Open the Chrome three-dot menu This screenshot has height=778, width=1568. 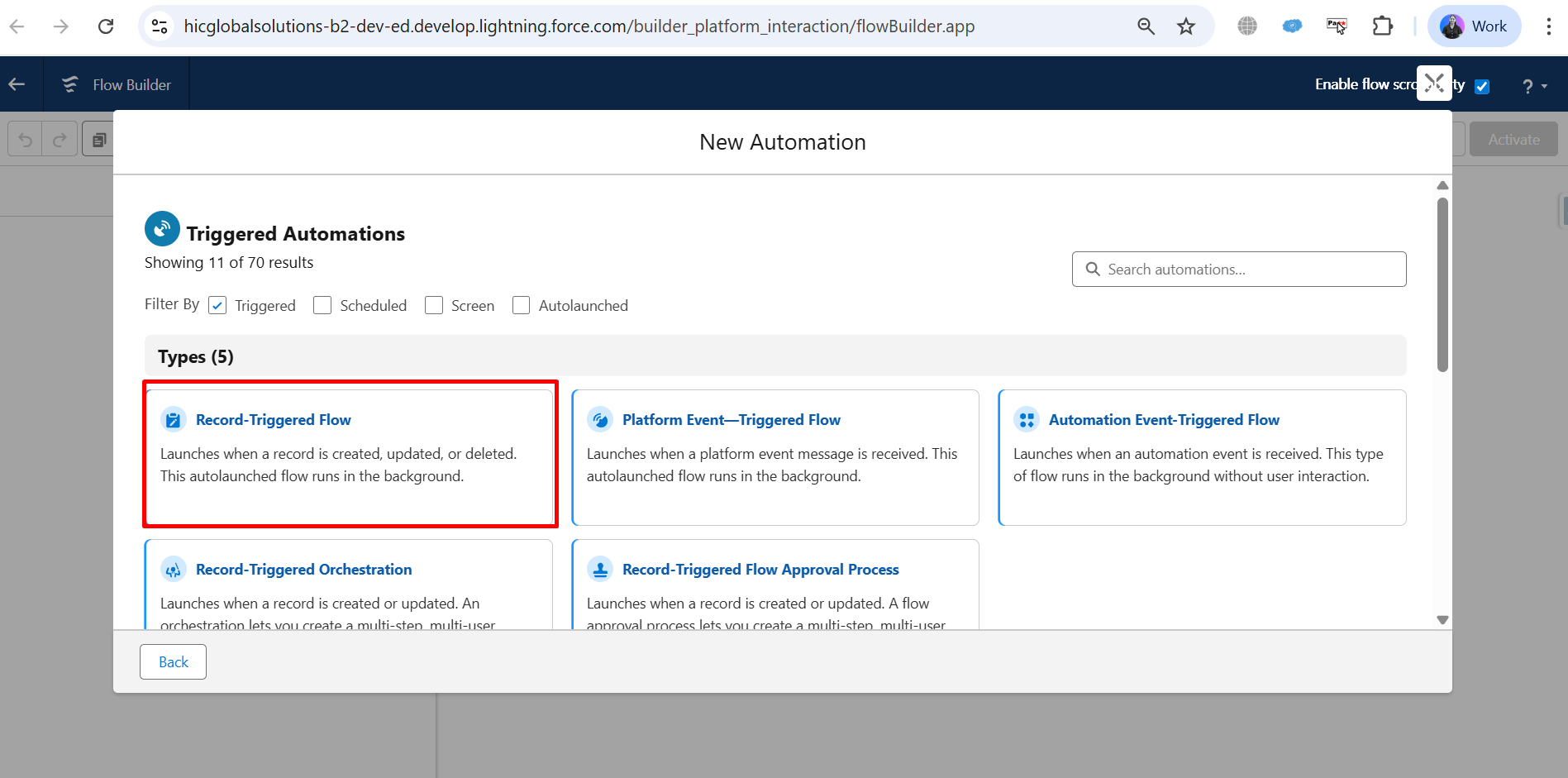click(x=1548, y=26)
